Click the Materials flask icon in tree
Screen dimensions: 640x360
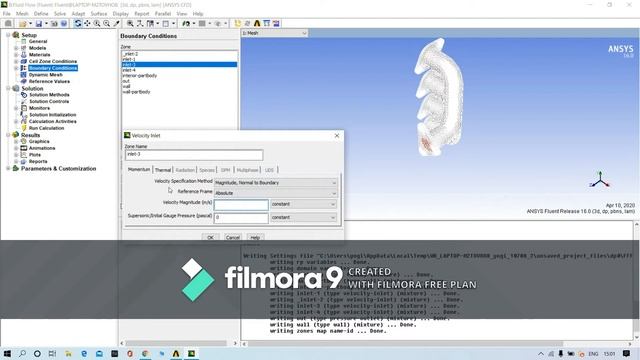click(x=24, y=55)
